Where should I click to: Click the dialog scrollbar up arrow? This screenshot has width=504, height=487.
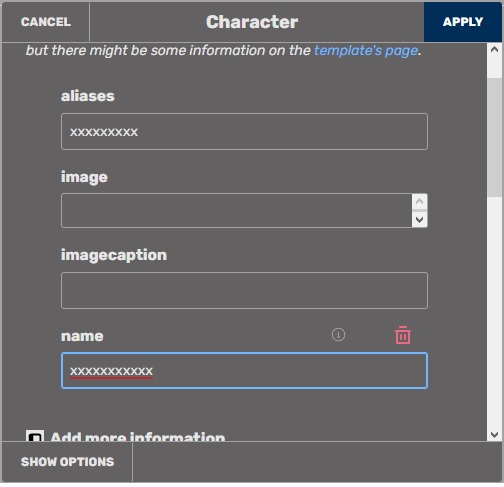point(495,50)
